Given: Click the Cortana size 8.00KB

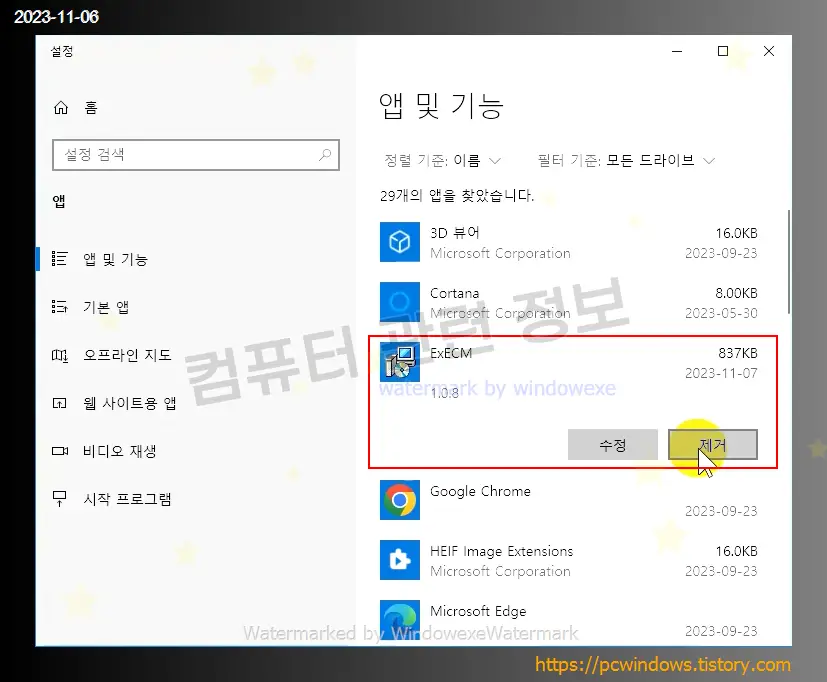Looking at the screenshot, I should (x=736, y=293).
